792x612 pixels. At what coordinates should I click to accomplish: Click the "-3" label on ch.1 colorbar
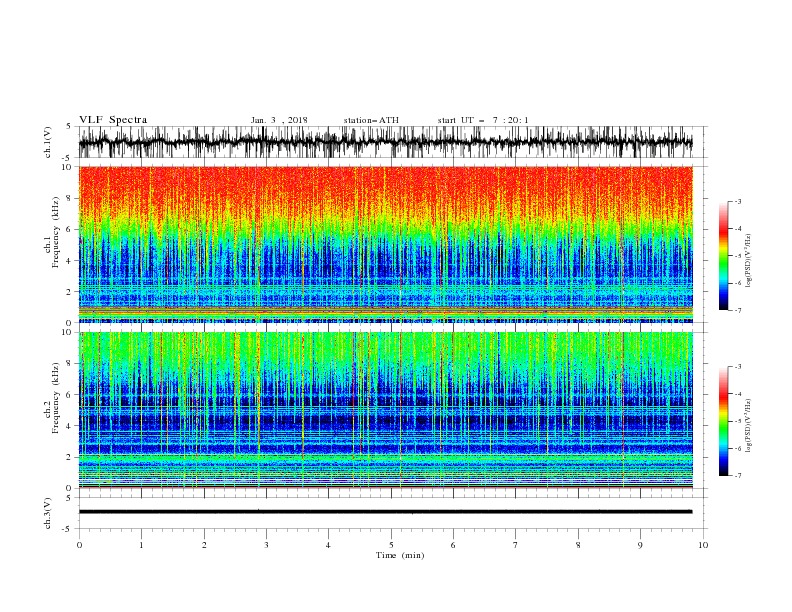pyautogui.click(x=738, y=201)
